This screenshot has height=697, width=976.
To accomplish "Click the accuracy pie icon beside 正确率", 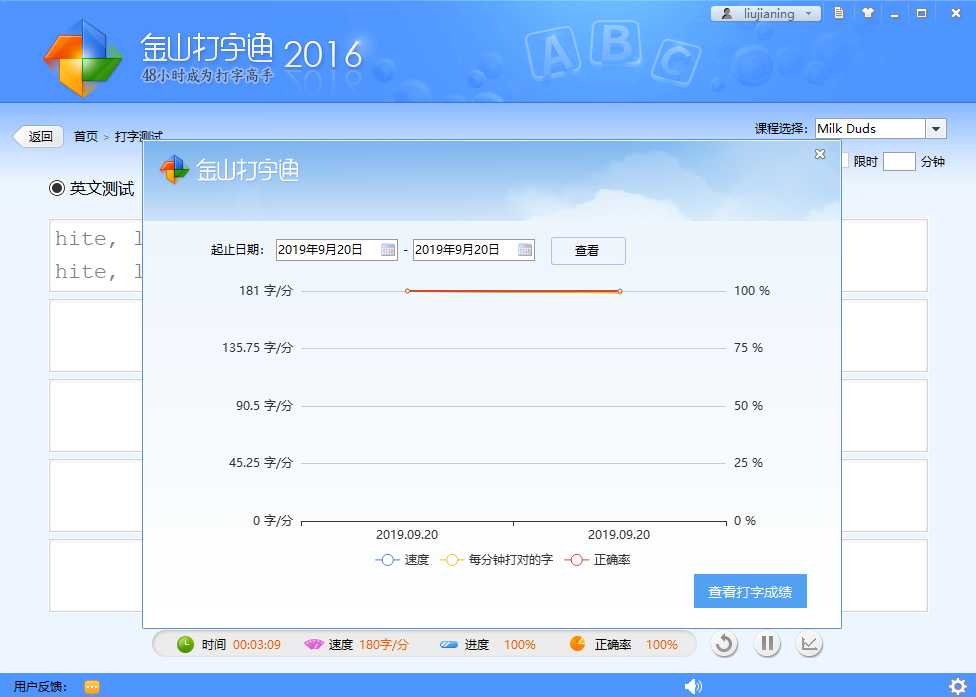I will (x=575, y=645).
